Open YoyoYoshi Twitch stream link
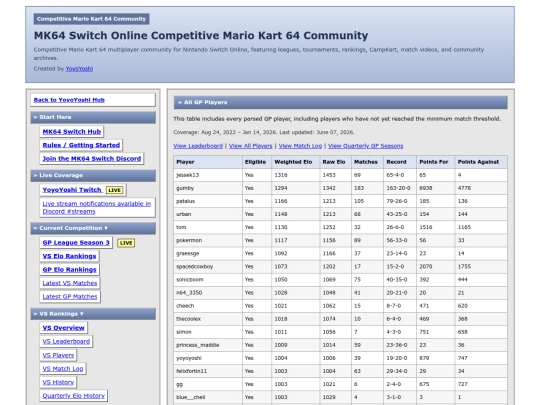This screenshot has width=540, height=405. click(x=72, y=190)
